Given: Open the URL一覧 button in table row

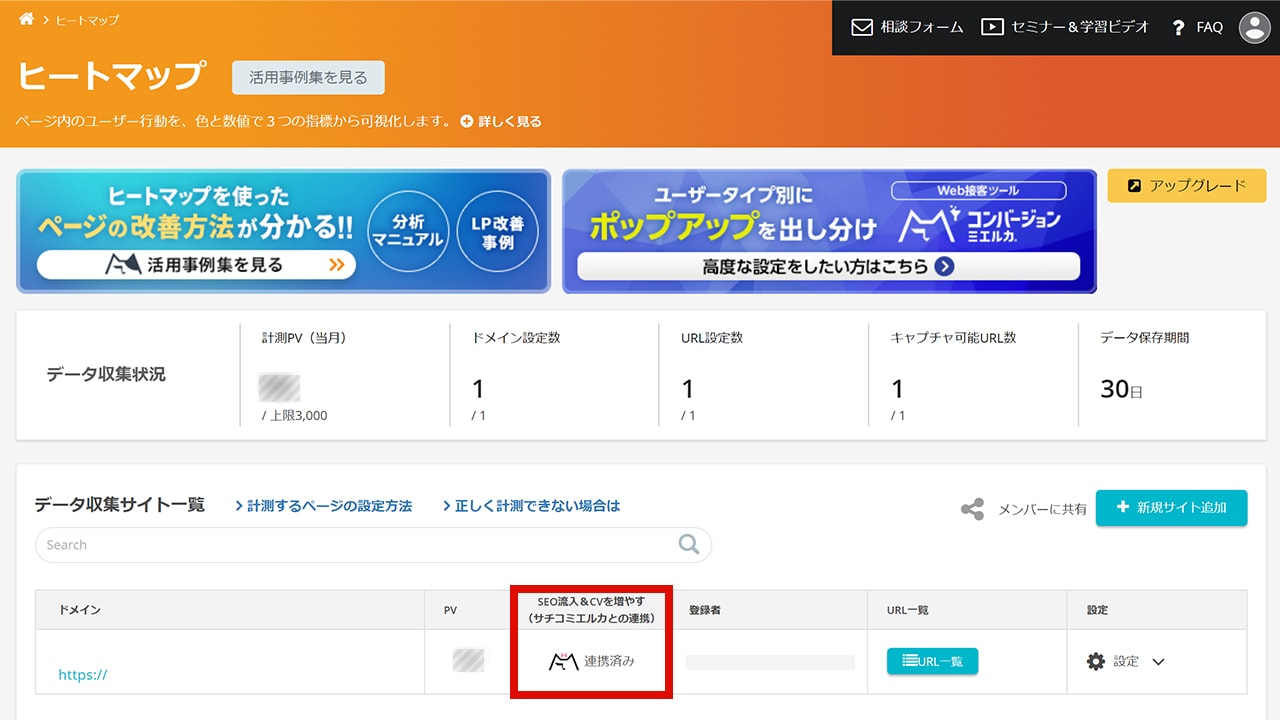Looking at the screenshot, I should pos(932,661).
